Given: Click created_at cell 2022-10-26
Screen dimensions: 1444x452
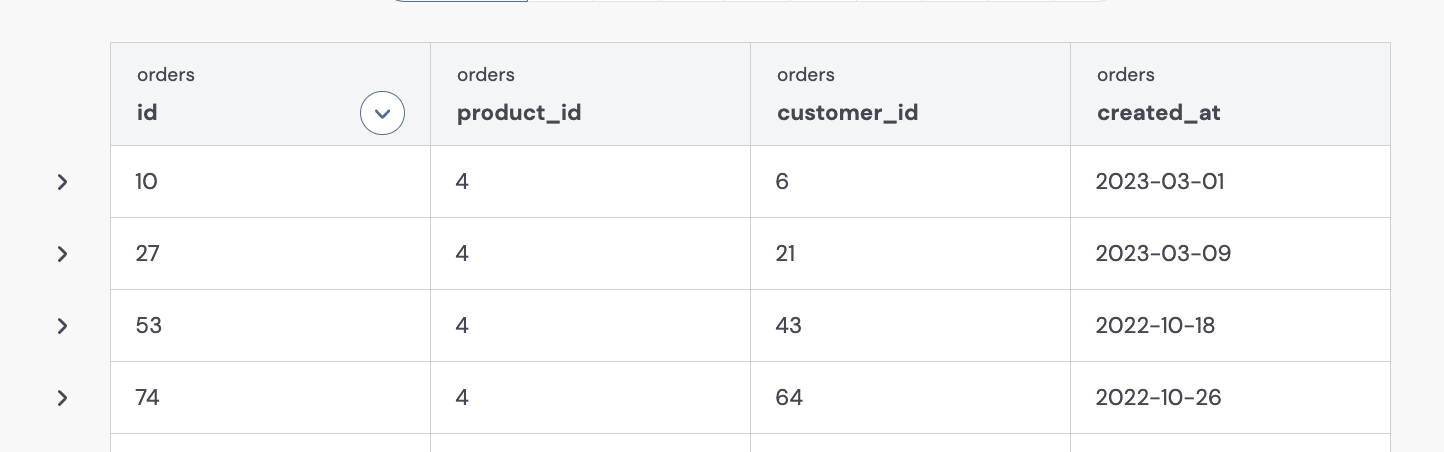Looking at the screenshot, I should click(x=1230, y=398).
